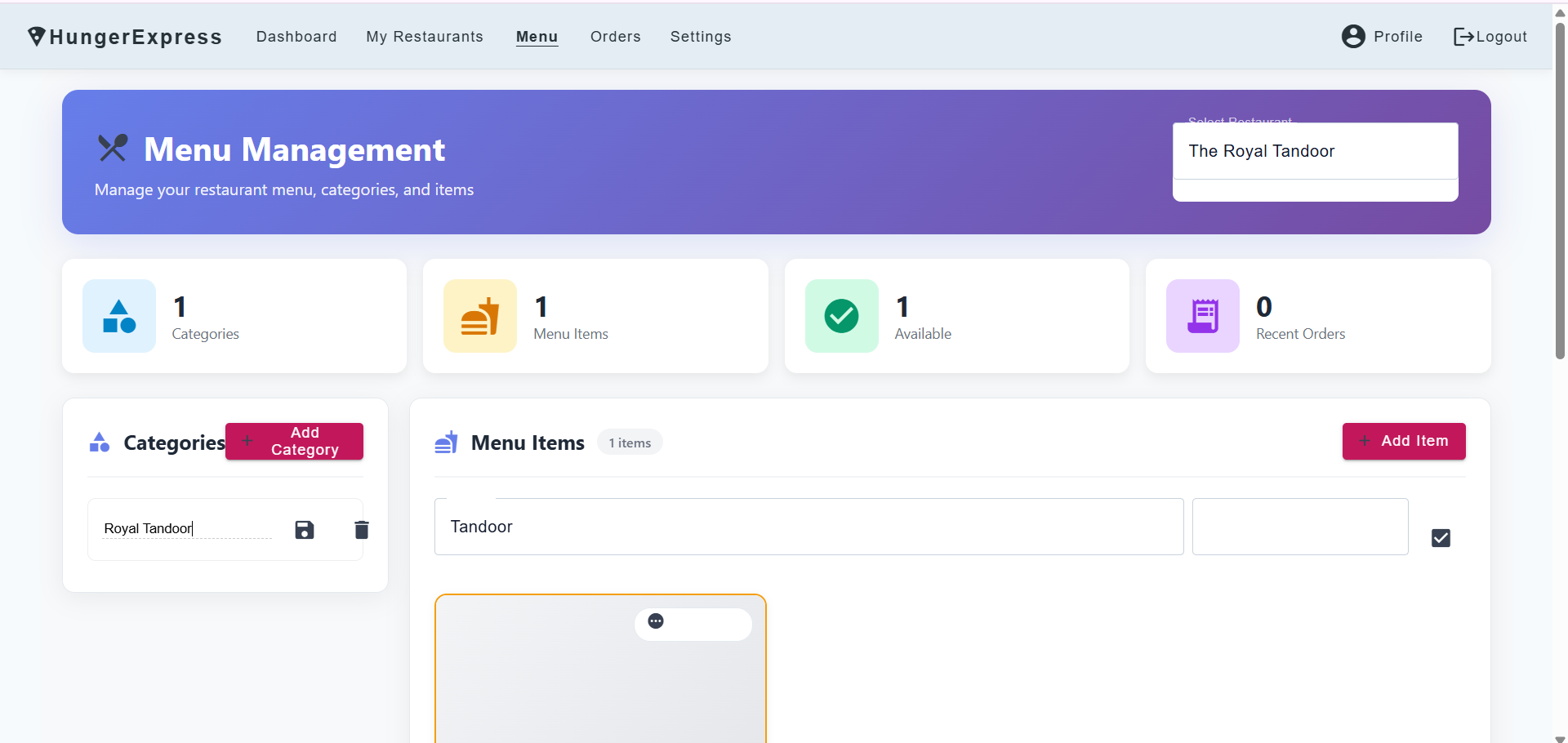
Task: Click the Logout link text
Action: pyautogui.click(x=1502, y=37)
